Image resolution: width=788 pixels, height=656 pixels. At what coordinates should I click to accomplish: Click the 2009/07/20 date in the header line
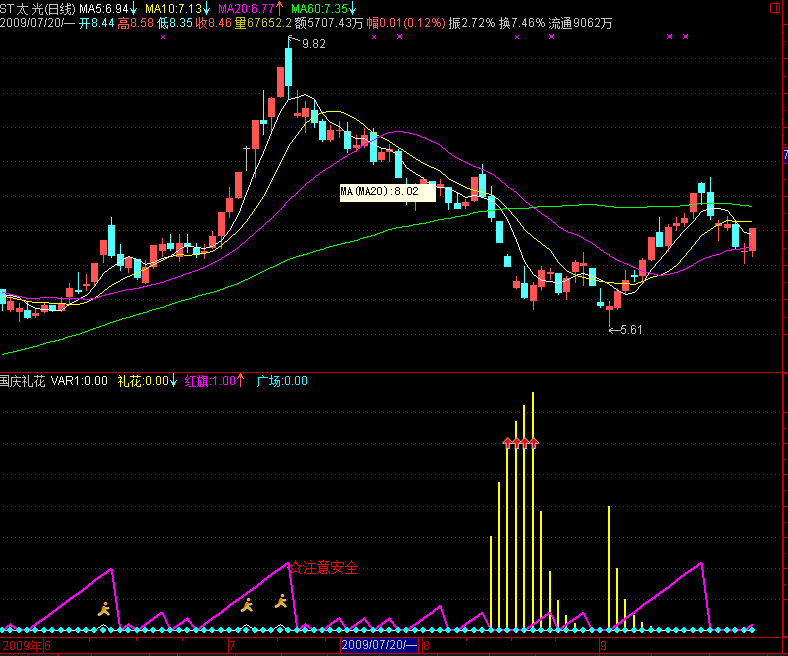[38, 23]
